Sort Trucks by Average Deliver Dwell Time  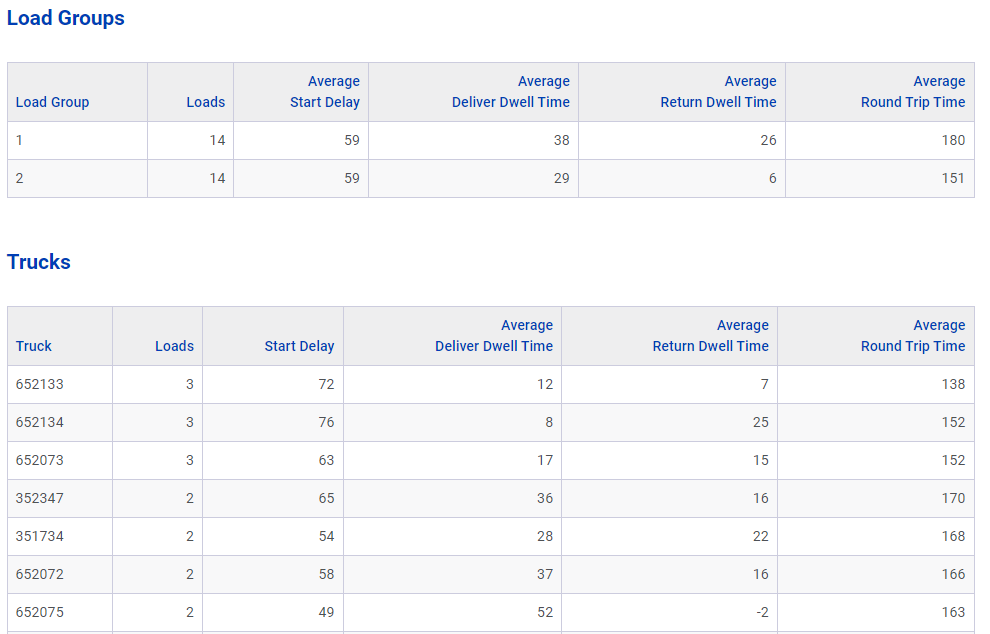click(x=494, y=335)
